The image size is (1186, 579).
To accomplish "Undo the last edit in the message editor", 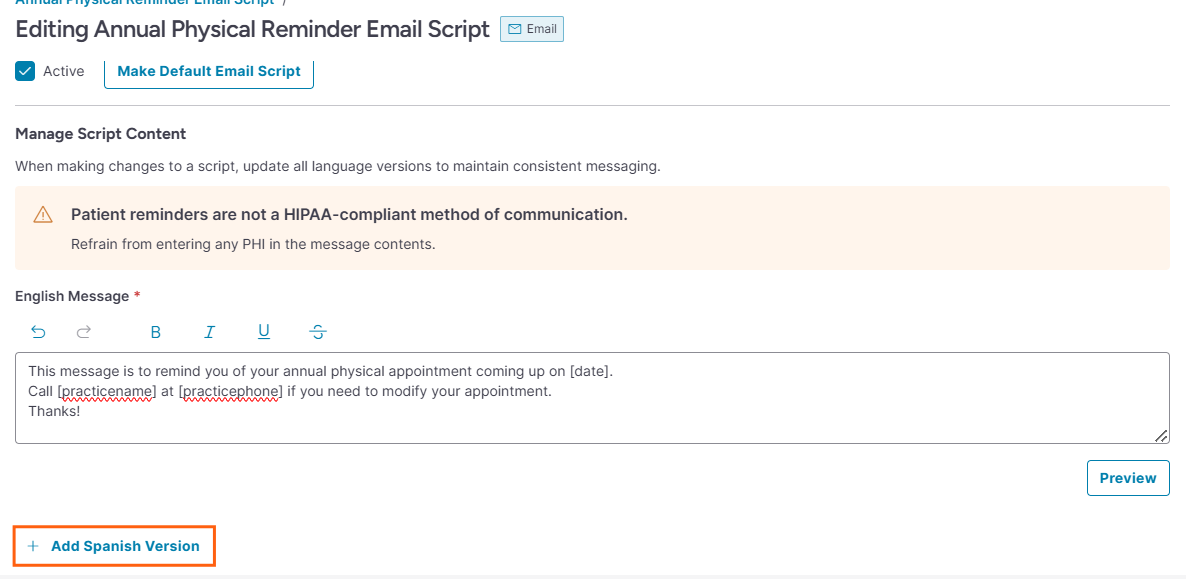I will [x=39, y=332].
